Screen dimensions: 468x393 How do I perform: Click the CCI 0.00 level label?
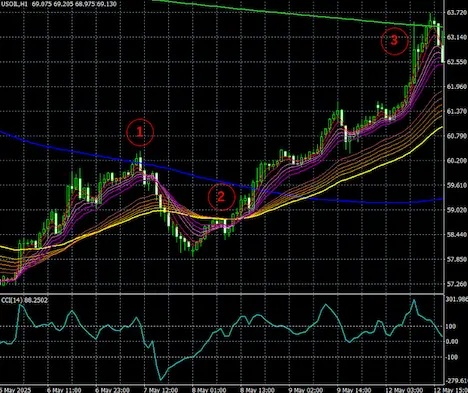click(453, 342)
